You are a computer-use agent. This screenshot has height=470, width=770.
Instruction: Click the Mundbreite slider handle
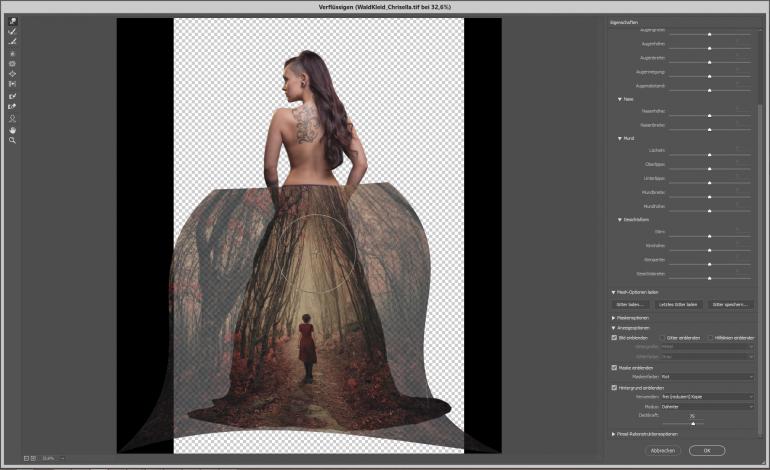[x=709, y=197]
